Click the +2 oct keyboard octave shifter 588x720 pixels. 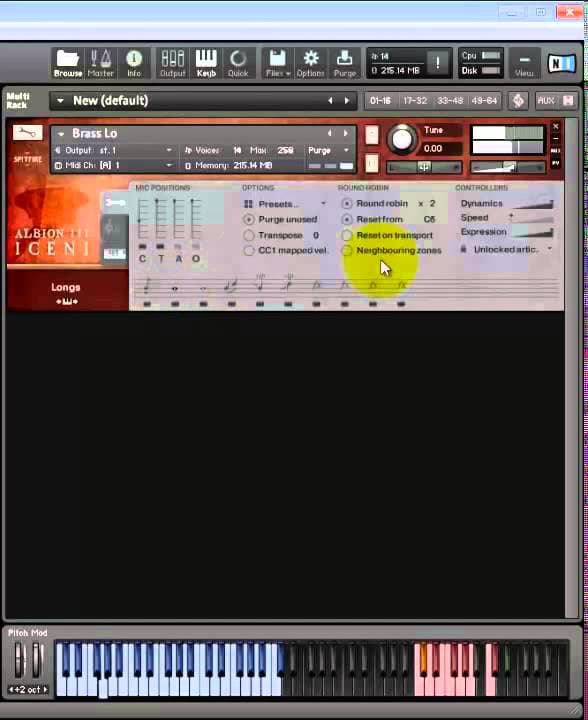pos(28,689)
